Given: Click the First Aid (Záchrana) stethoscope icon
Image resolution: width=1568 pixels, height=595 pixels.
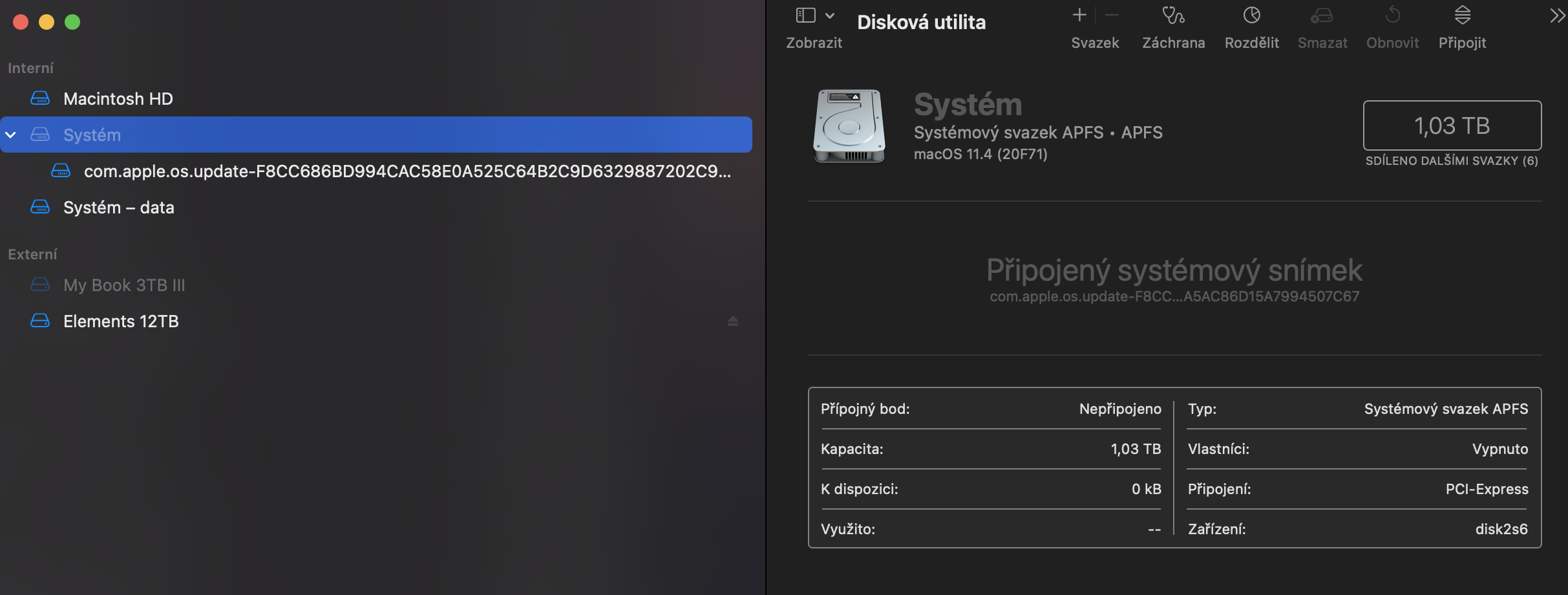Looking at the screenshot, I should (x=1173, y=16).
